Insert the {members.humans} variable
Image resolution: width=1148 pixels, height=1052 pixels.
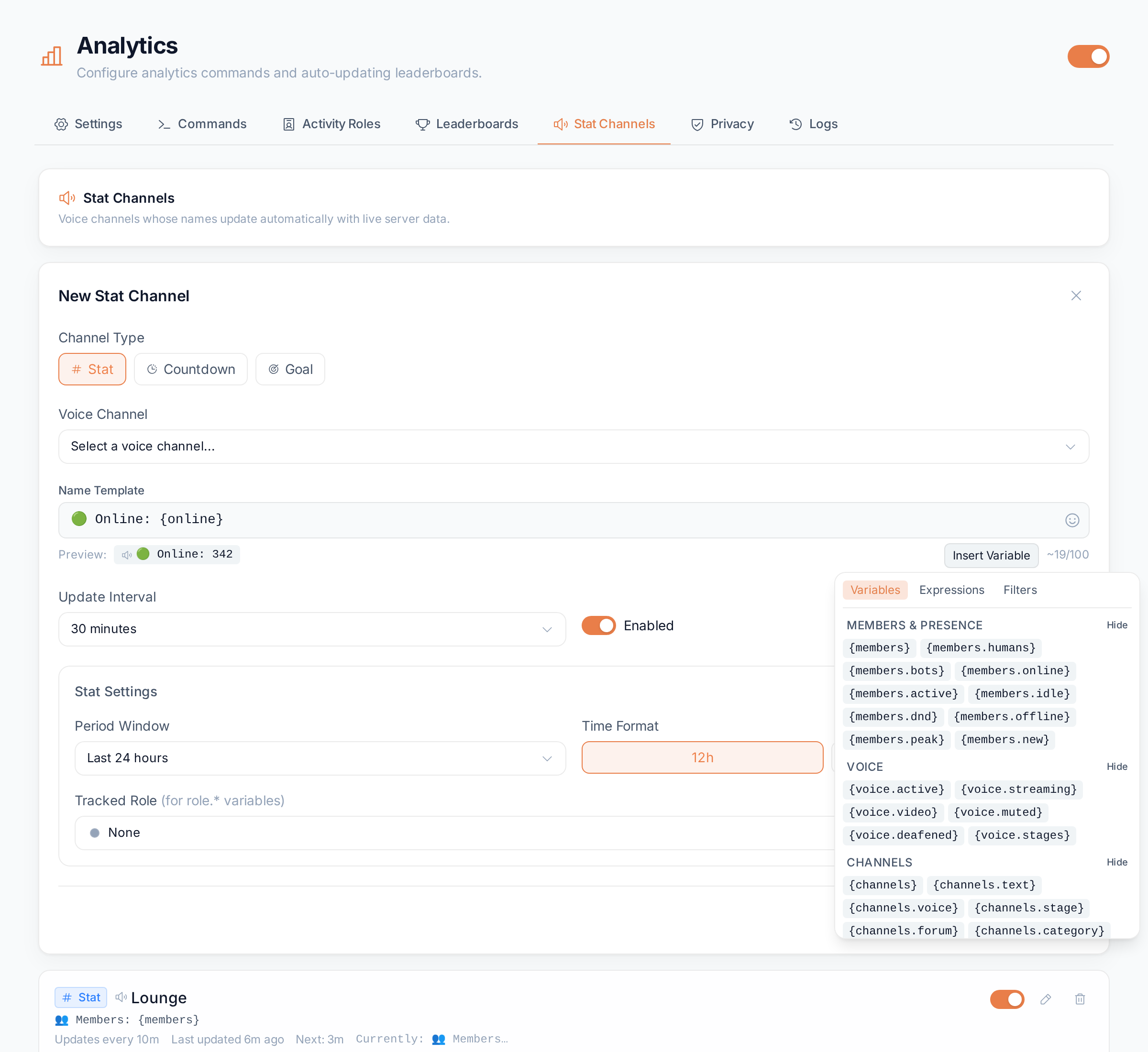[981, 648]
